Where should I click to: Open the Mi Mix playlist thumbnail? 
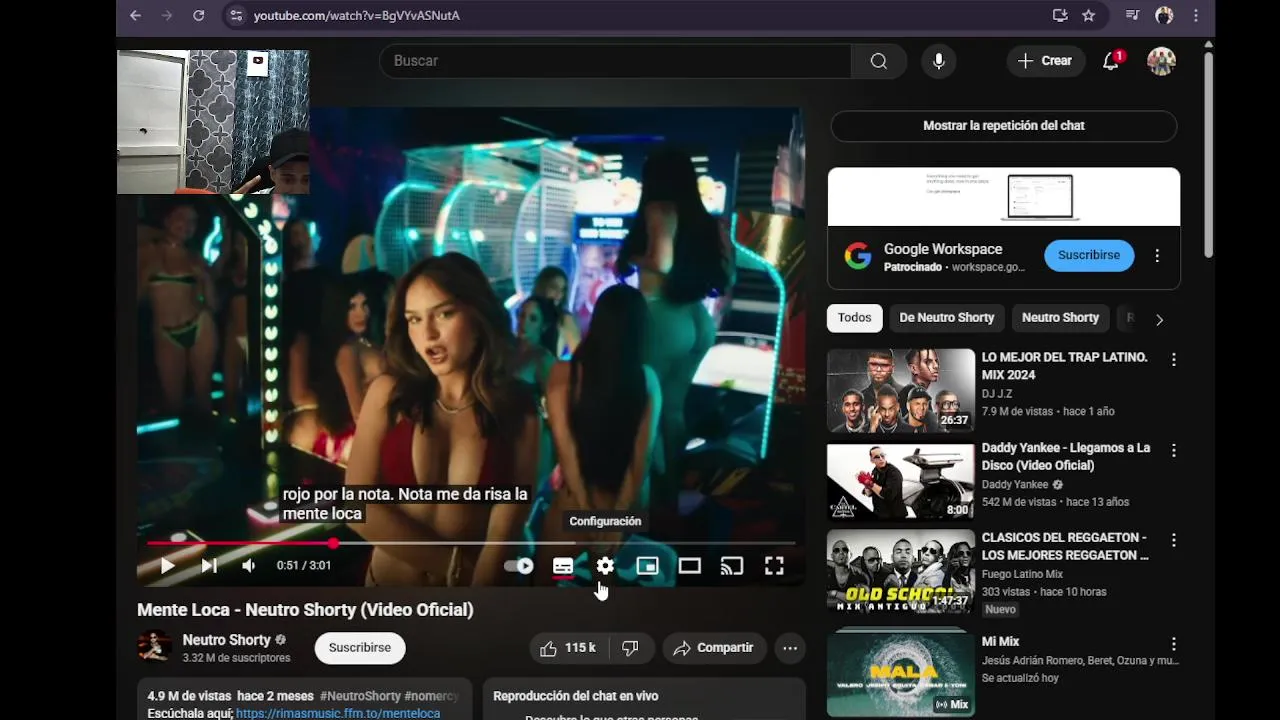click(x=900, y=672)
